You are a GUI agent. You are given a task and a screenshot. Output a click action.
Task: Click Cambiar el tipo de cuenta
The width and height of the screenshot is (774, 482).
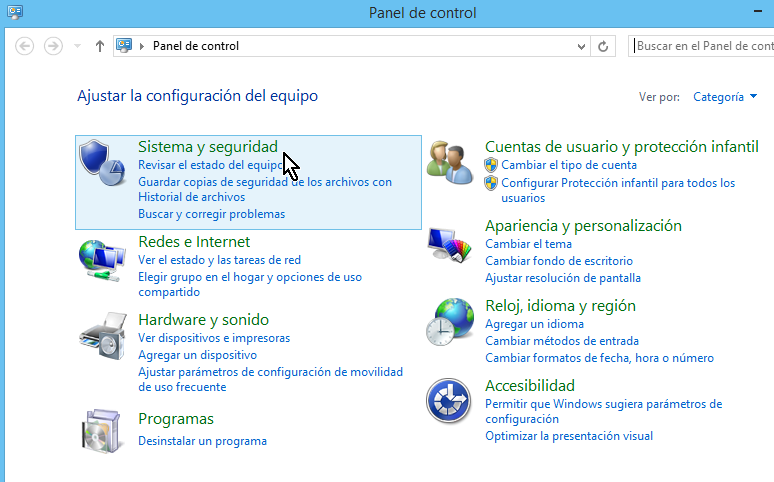[569, 165]
